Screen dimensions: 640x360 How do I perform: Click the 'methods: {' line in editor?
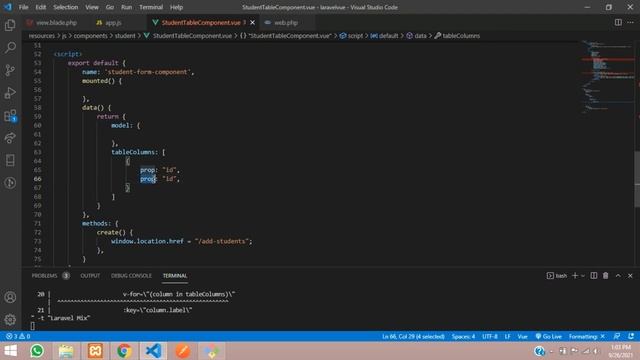coord(100,223)
